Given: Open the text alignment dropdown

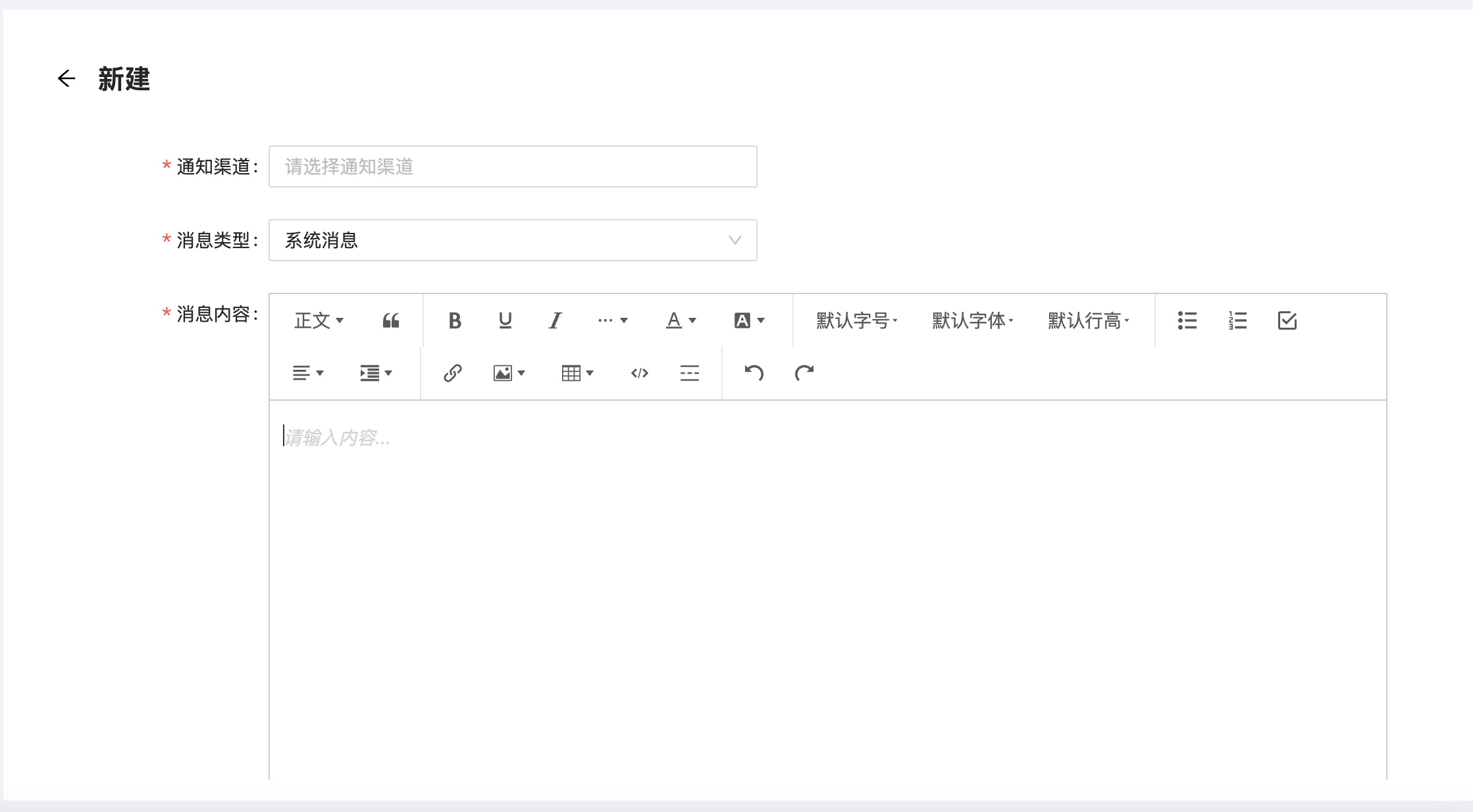Looking at the screenshot, I should click(308, 373).
